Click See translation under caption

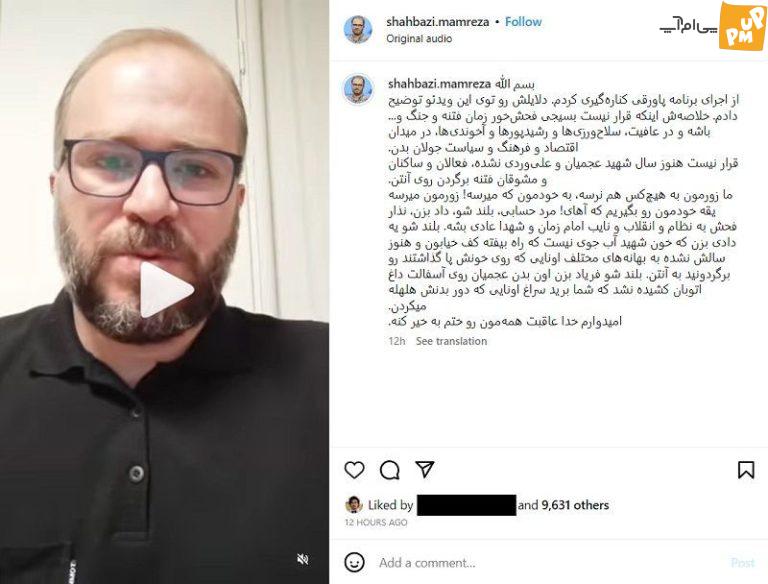coord(451,341)
